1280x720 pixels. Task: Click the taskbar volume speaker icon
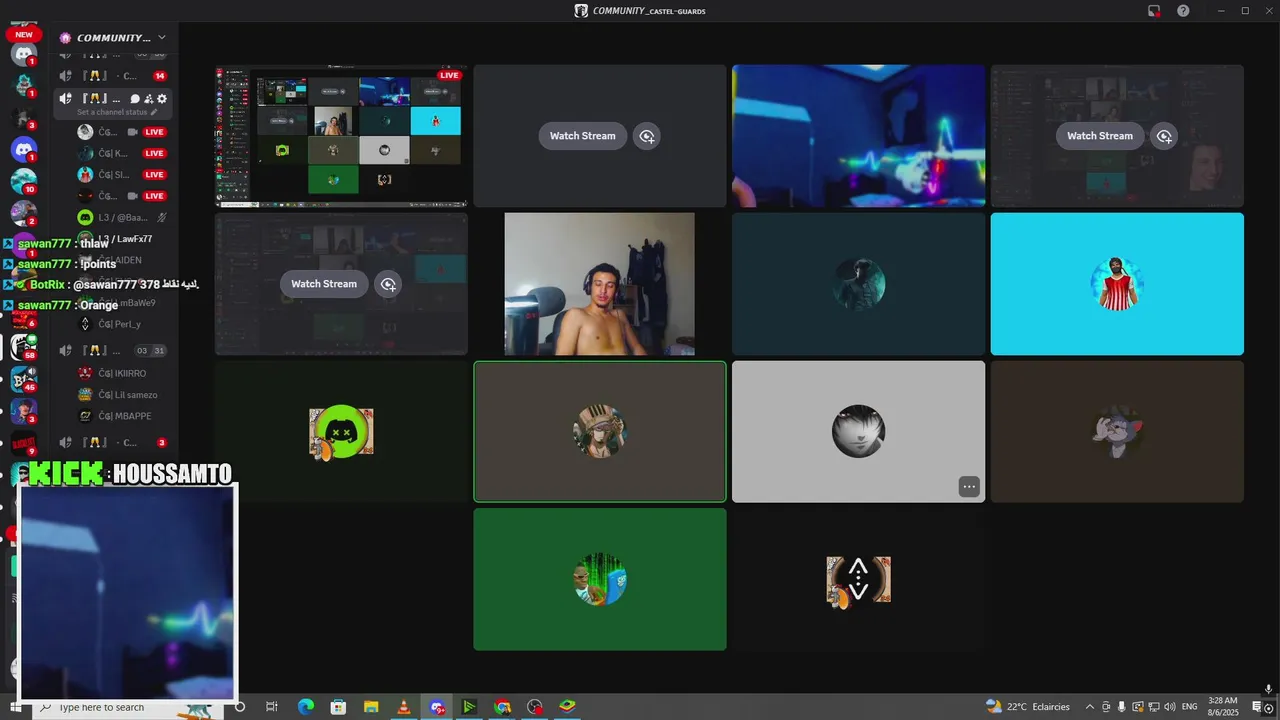[x=1170, y=707]
